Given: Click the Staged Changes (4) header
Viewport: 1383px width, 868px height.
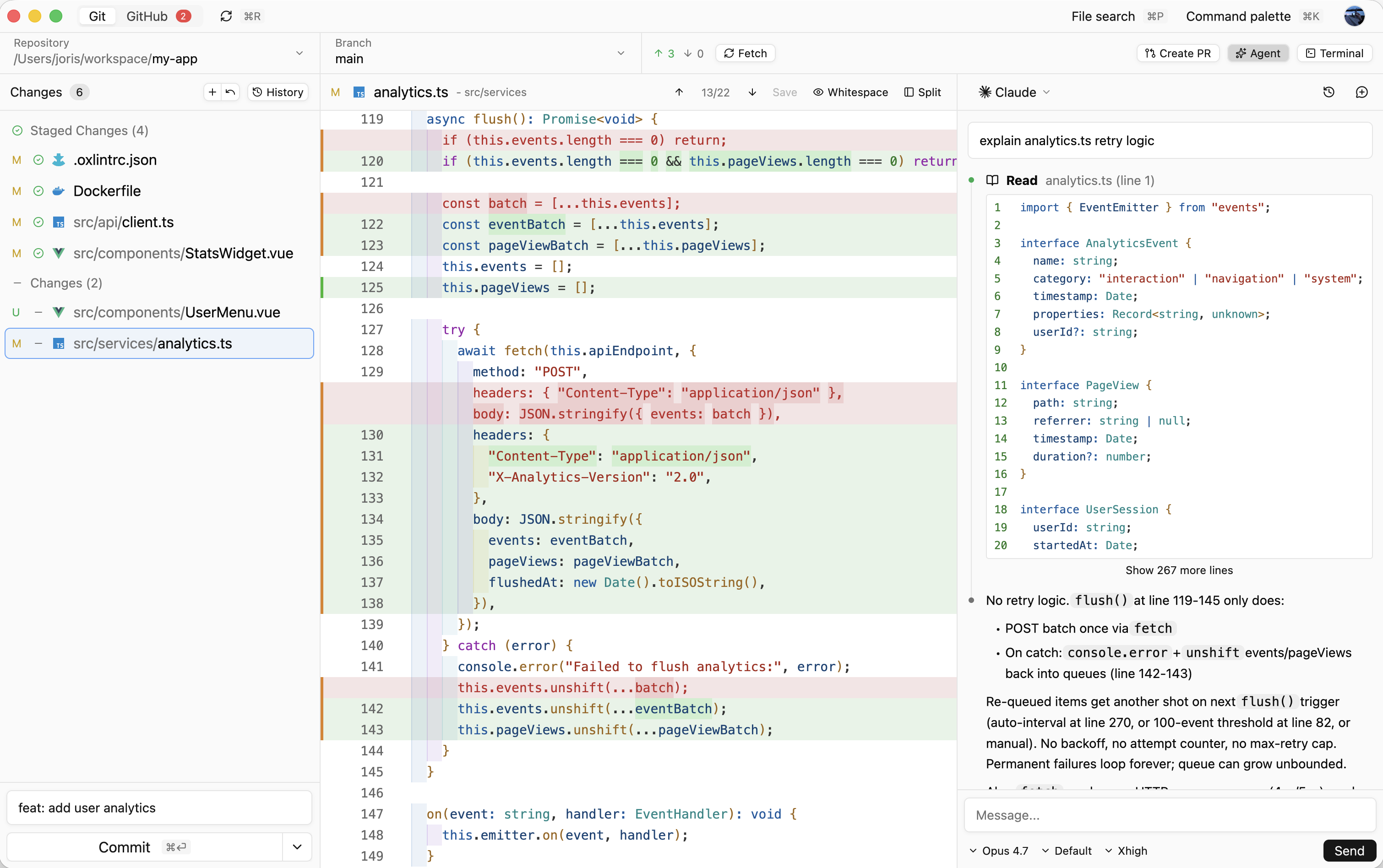Looking at the screenshot, I should coord(89,130).
